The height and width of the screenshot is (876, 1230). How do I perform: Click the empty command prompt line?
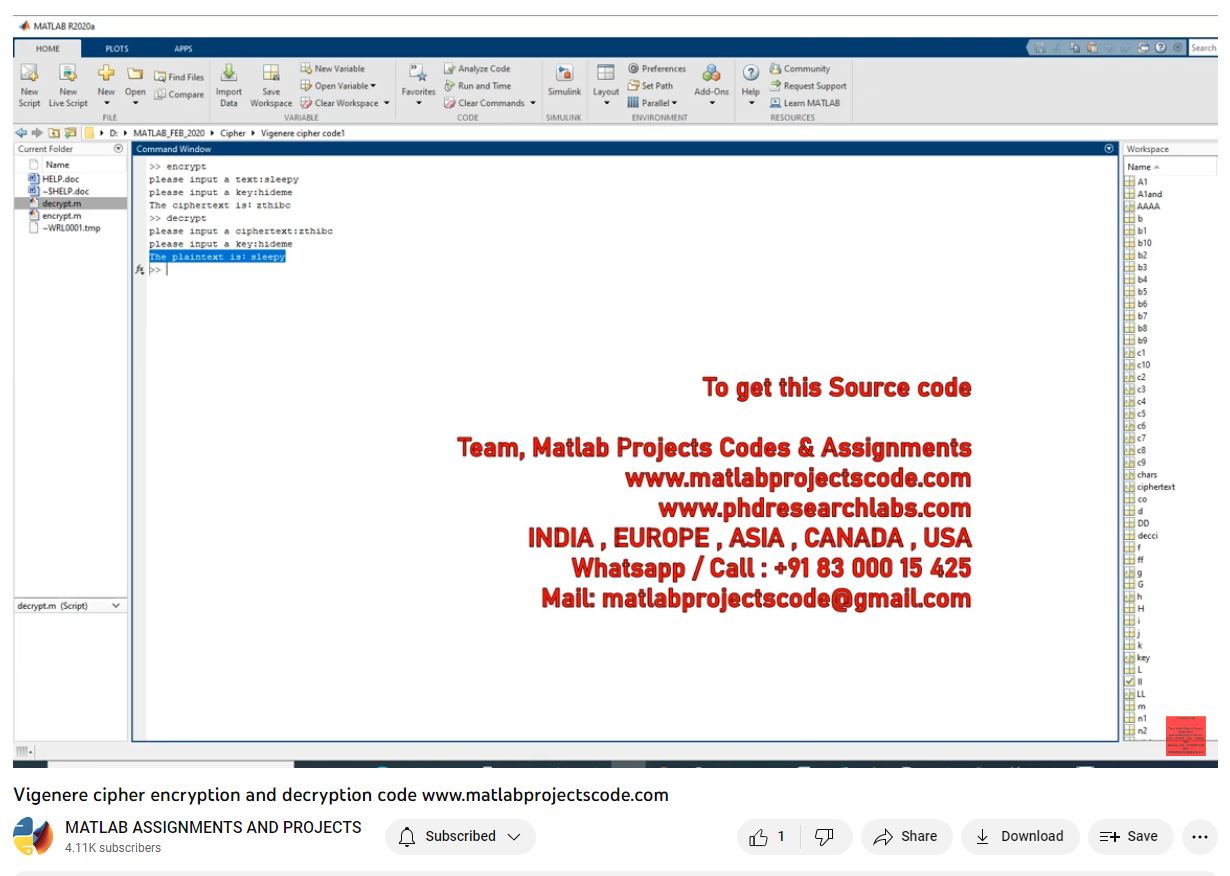coord(630,270)
